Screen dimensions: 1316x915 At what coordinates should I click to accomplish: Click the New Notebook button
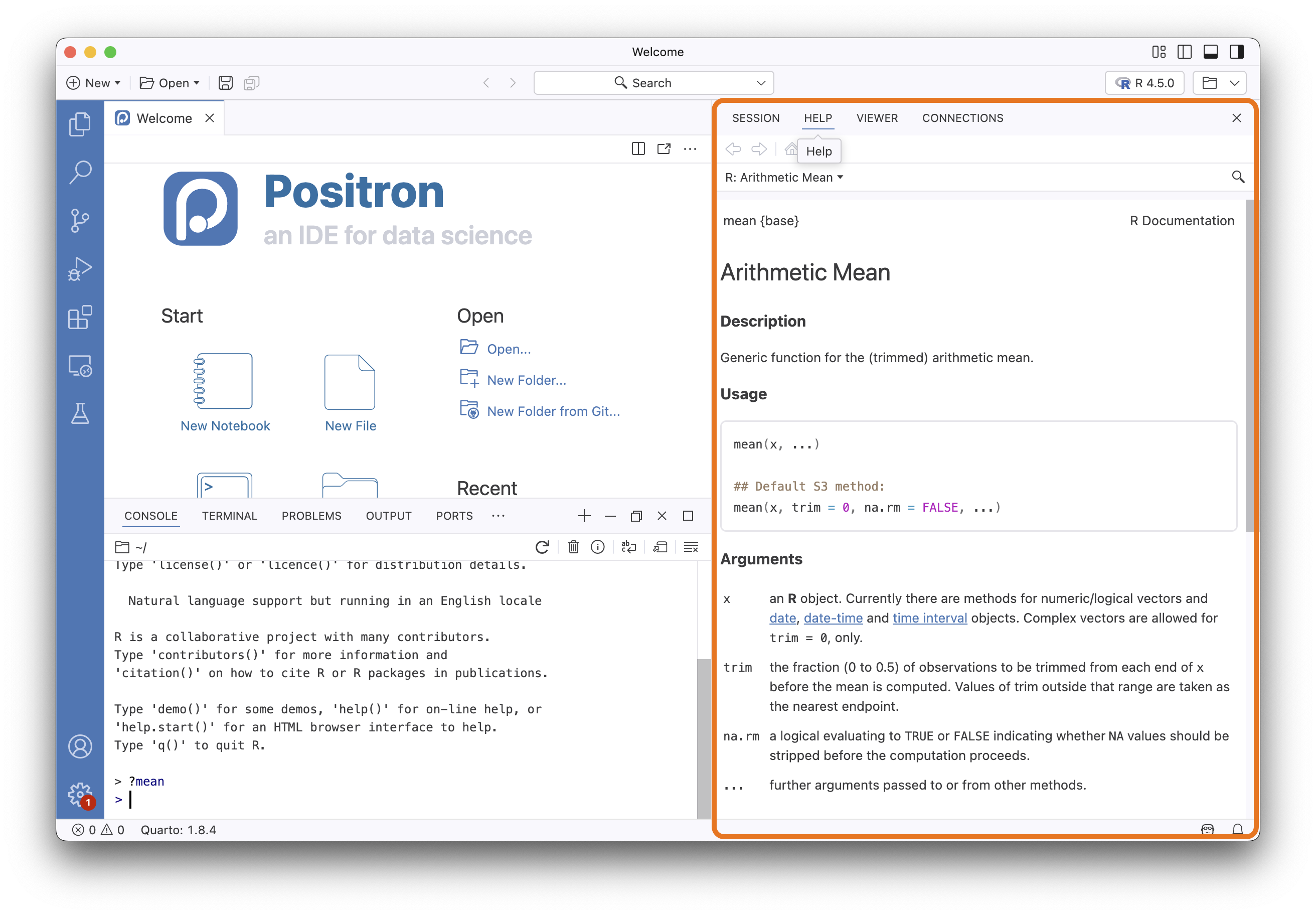tap(225, 393)
